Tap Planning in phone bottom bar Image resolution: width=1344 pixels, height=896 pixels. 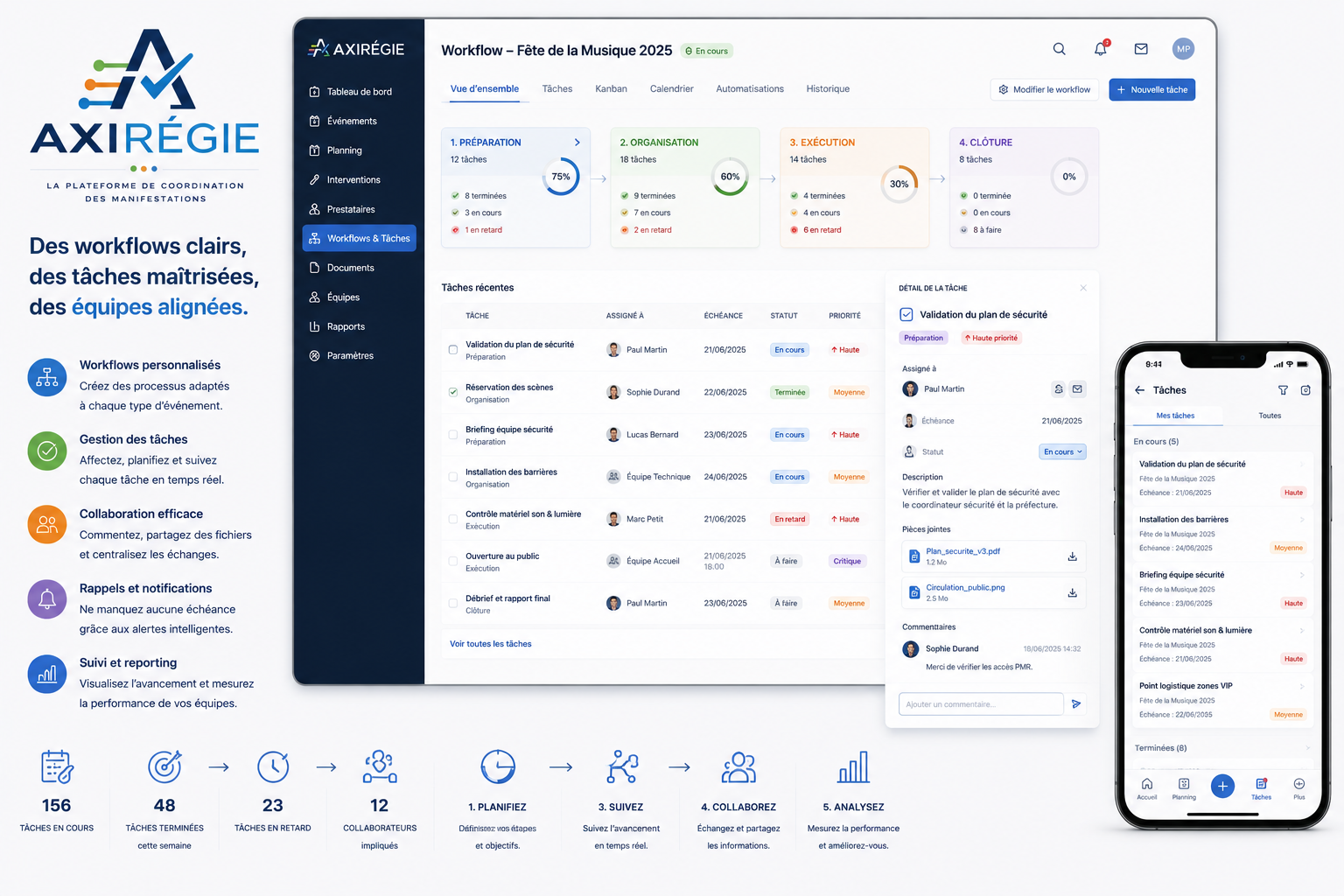pyautogui.click(x=1184, y=788)
